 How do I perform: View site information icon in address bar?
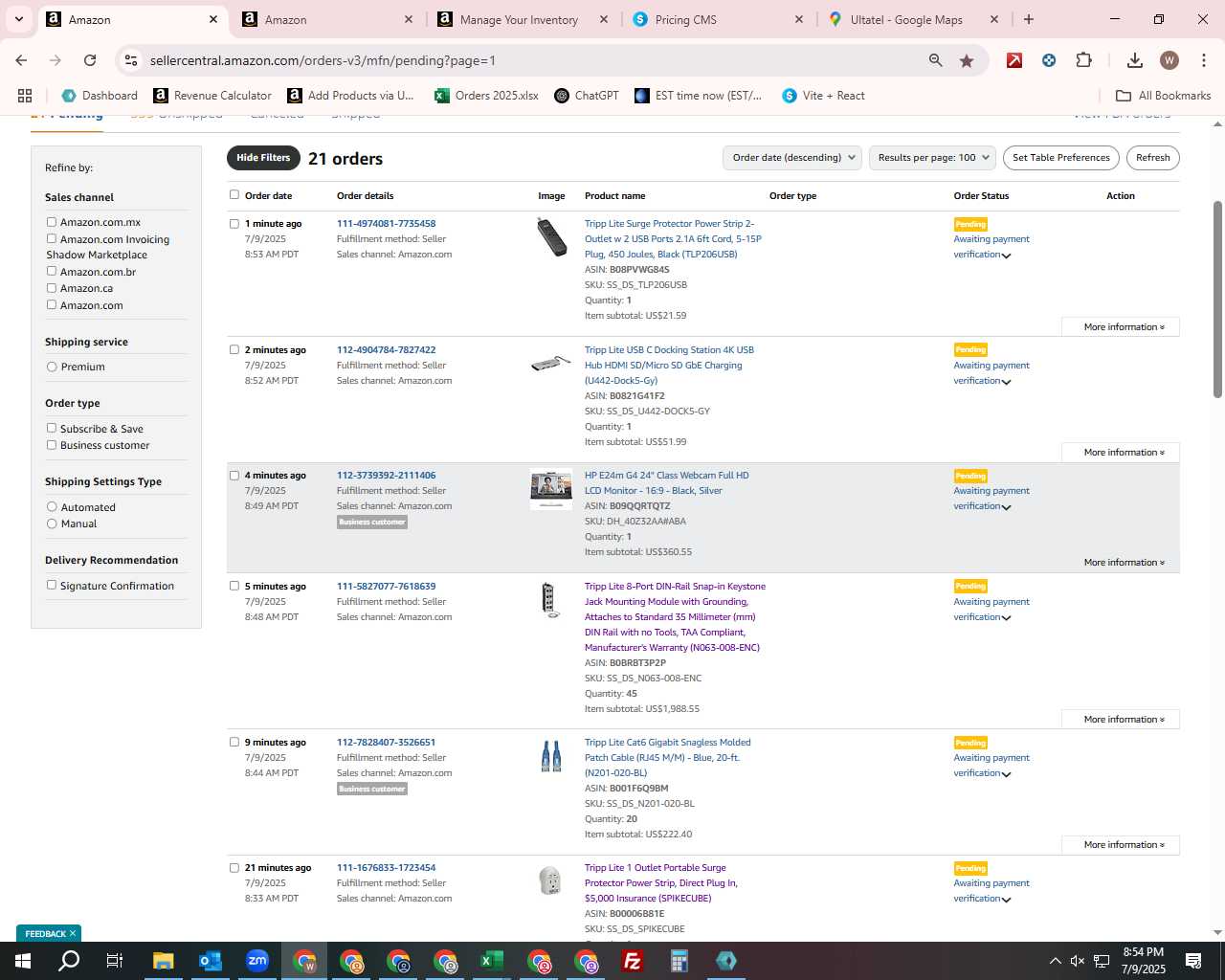point(131,60)
